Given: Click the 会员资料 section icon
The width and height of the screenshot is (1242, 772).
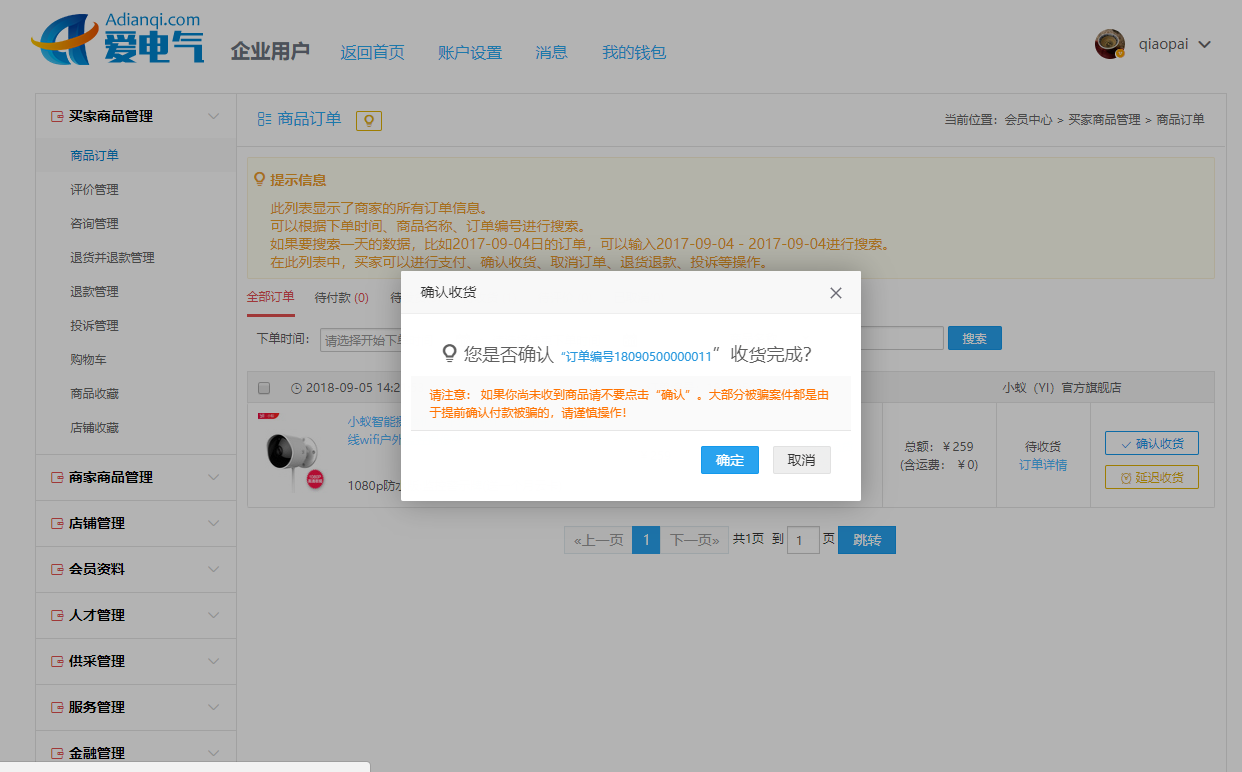Looking at the screenshot, I should 57,570.
